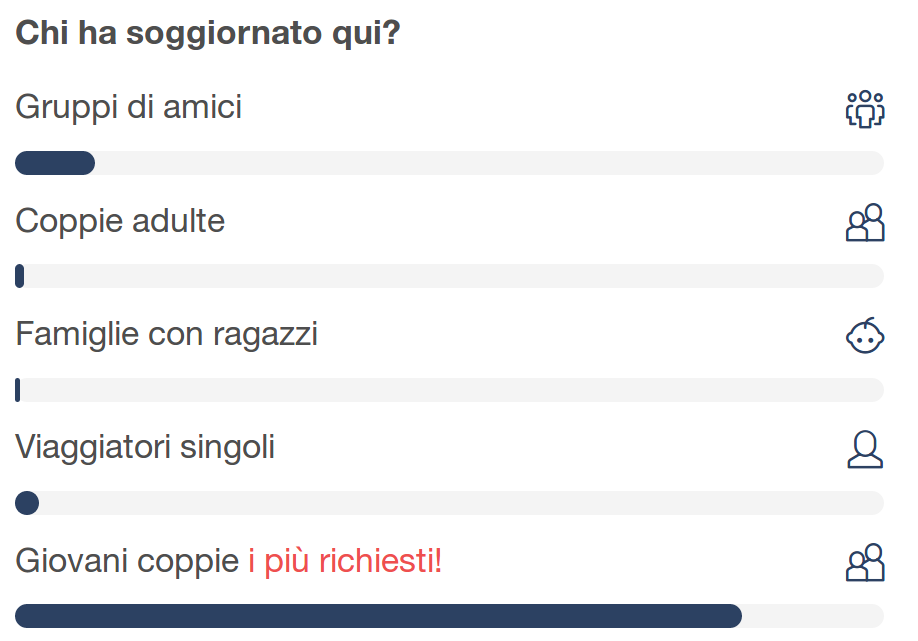Click the filled portion of Giovani coppie bar
Image resolution: width=918 pixels, height=641 pixels.
(x=378, y=616)
